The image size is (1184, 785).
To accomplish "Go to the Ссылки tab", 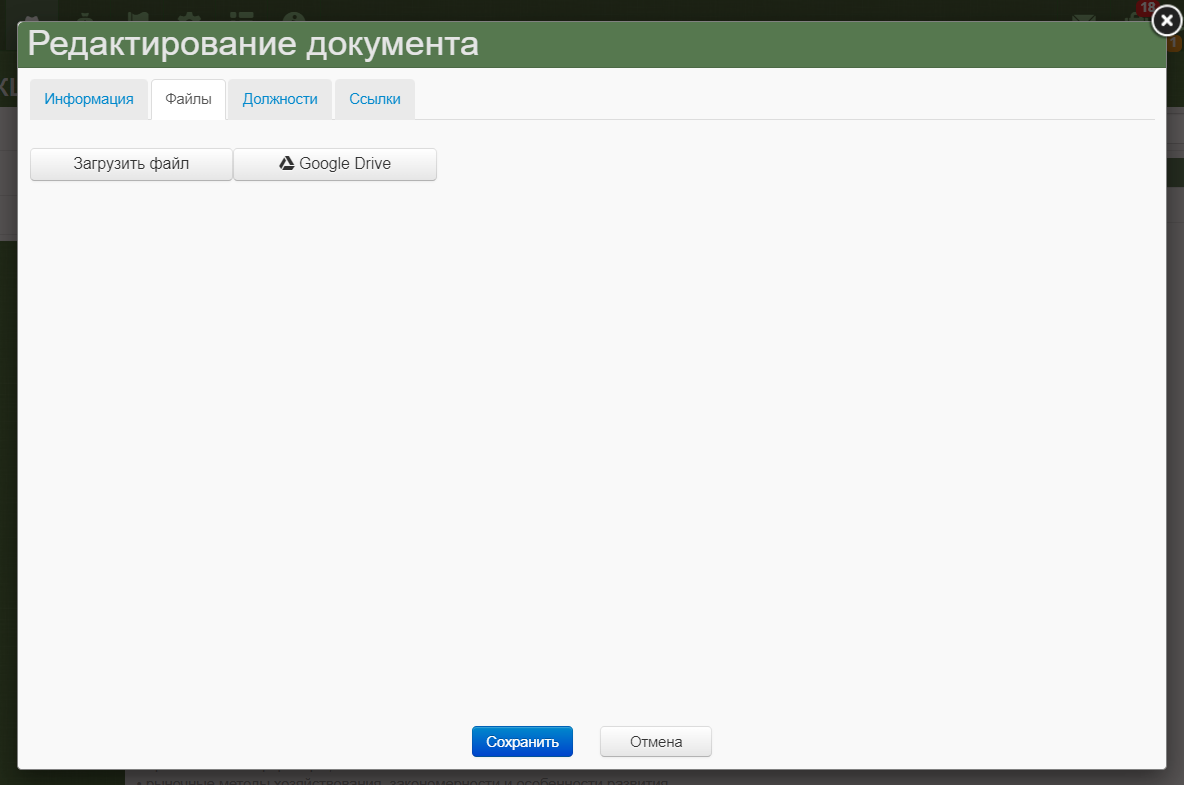I will (375, 100).
